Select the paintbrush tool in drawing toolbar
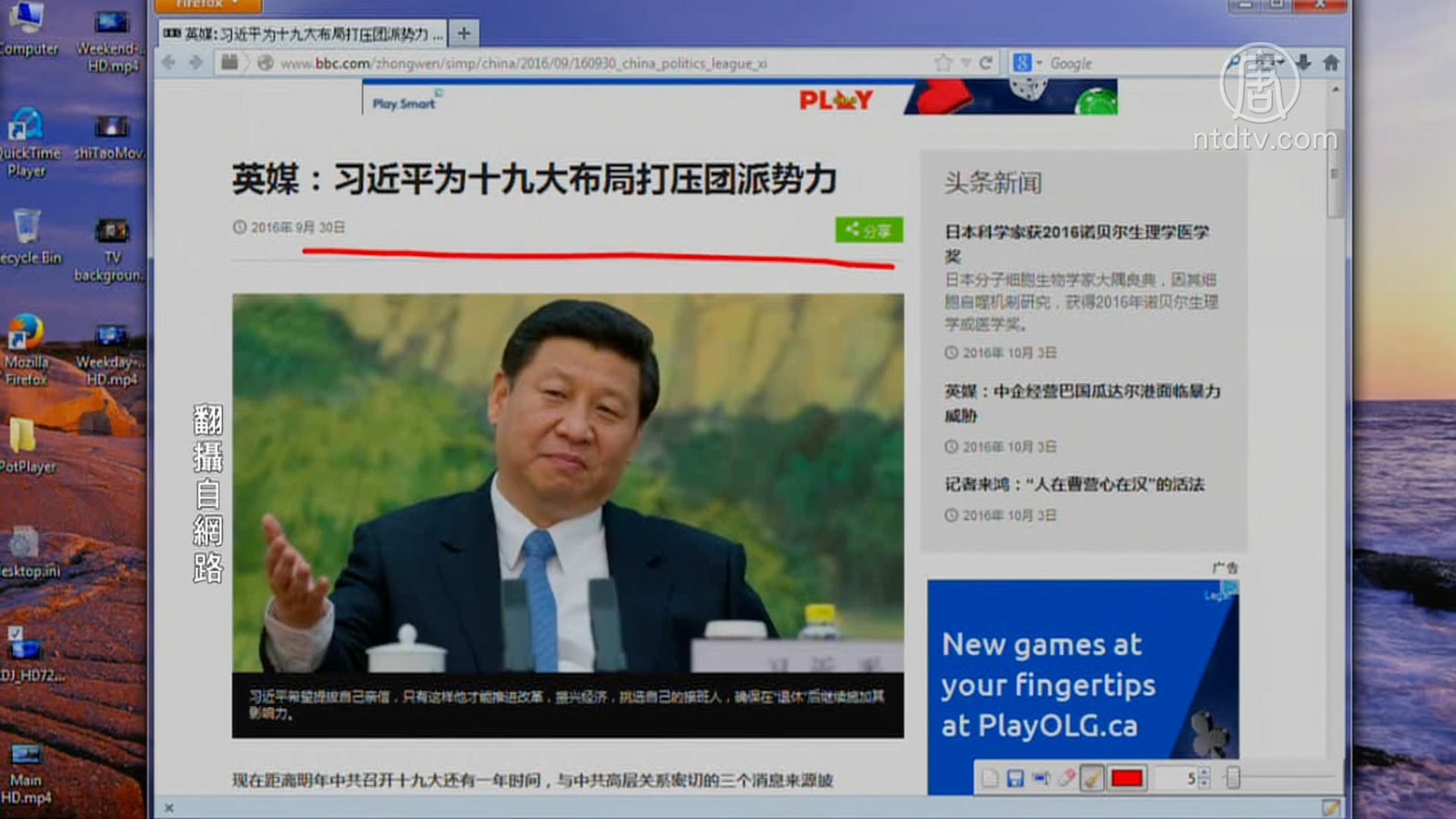 1092,778
